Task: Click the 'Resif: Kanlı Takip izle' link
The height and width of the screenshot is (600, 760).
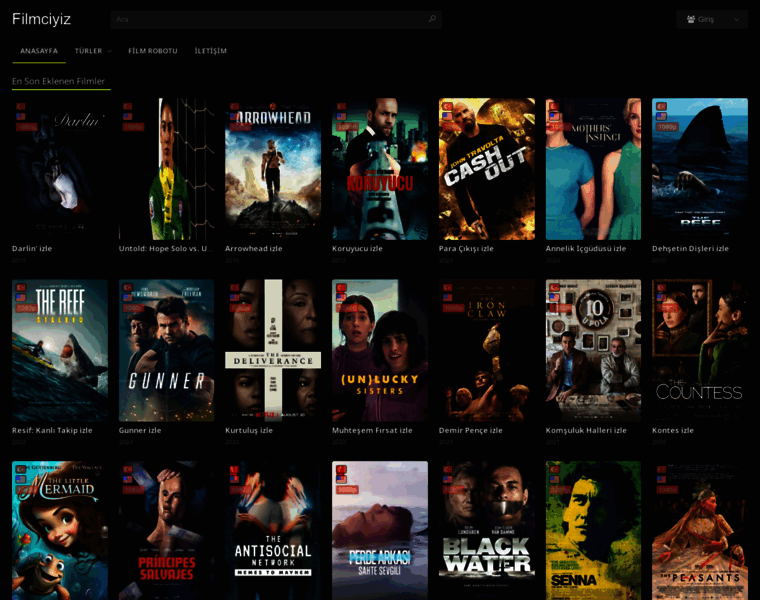Action: [52, 430]
